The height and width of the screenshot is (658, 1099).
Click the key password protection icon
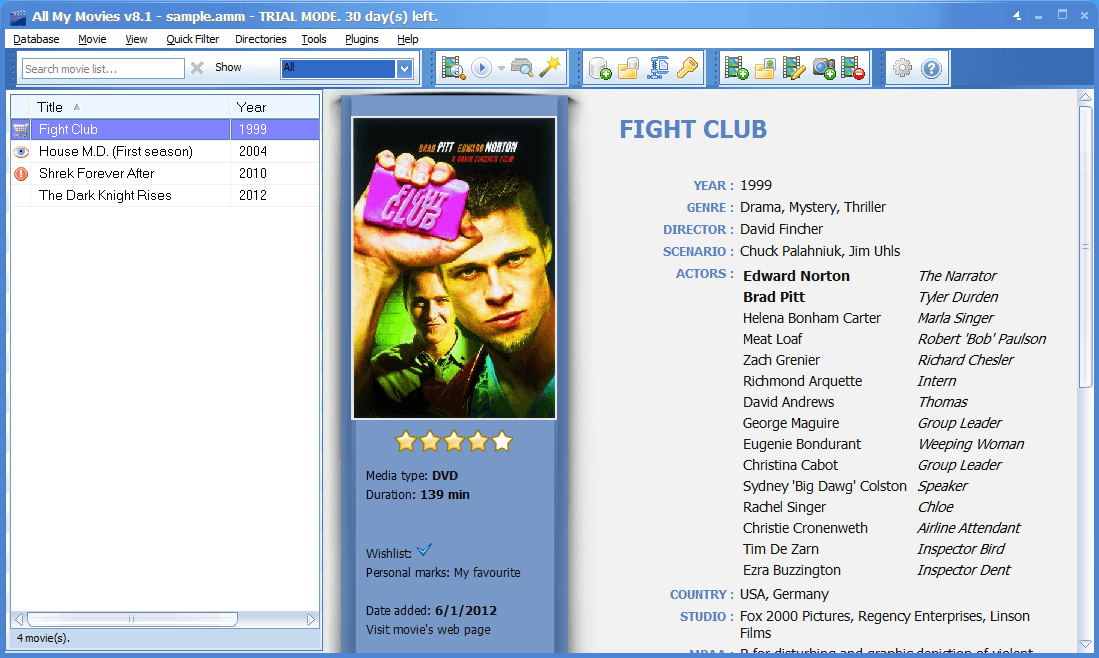(687, 68)
